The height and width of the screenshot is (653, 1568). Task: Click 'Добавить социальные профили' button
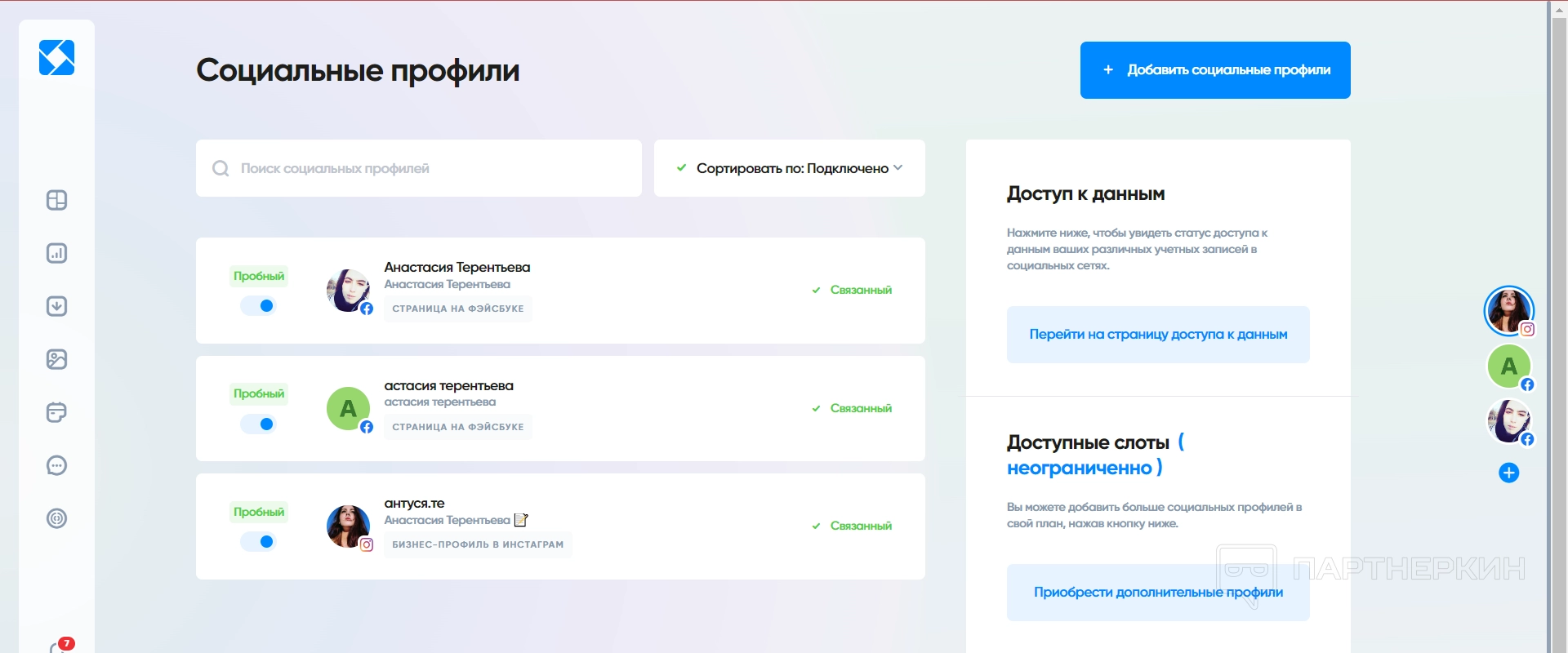[1215, 70]
